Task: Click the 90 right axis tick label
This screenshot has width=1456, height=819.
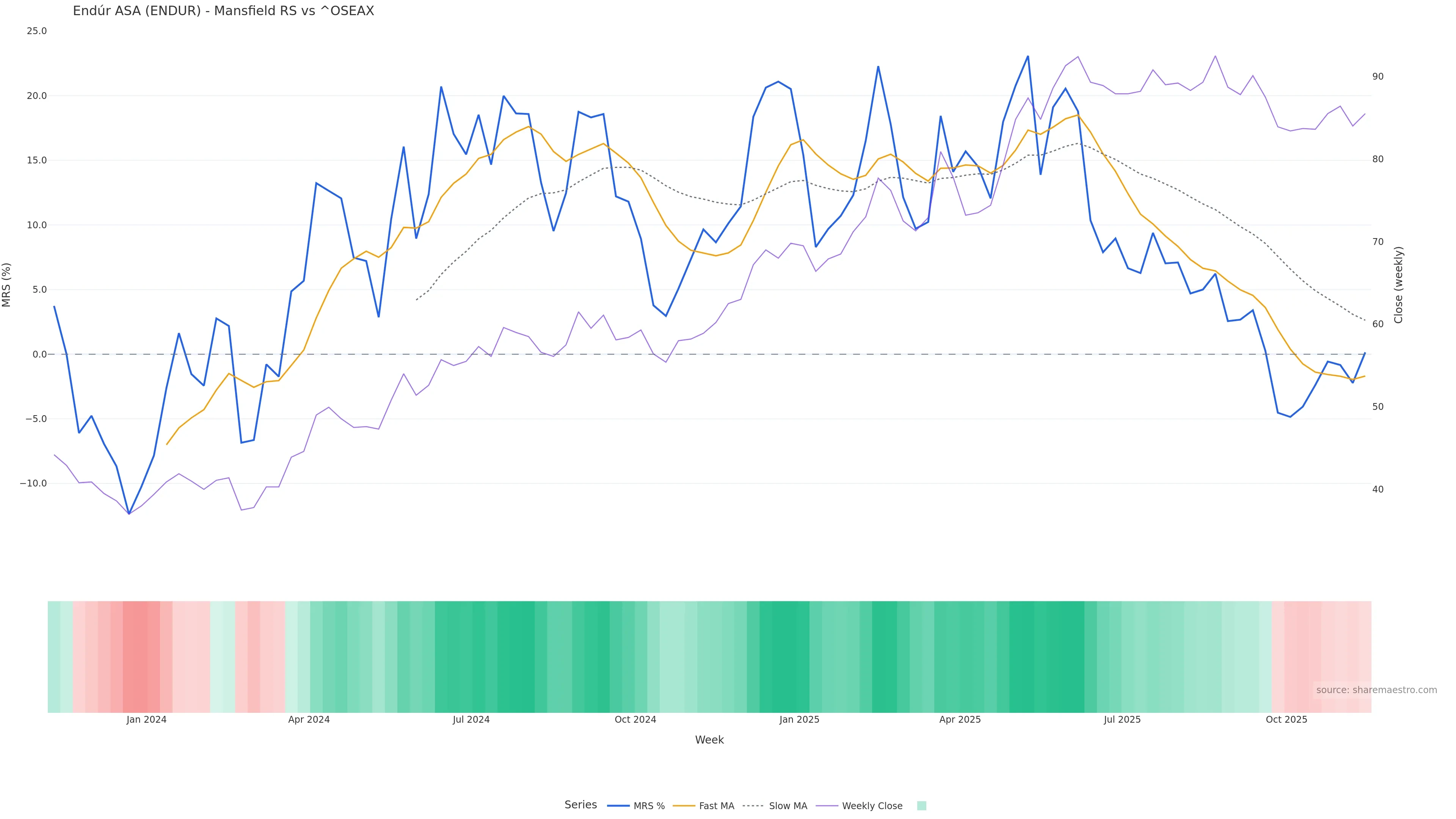Action: point(1378,76)
